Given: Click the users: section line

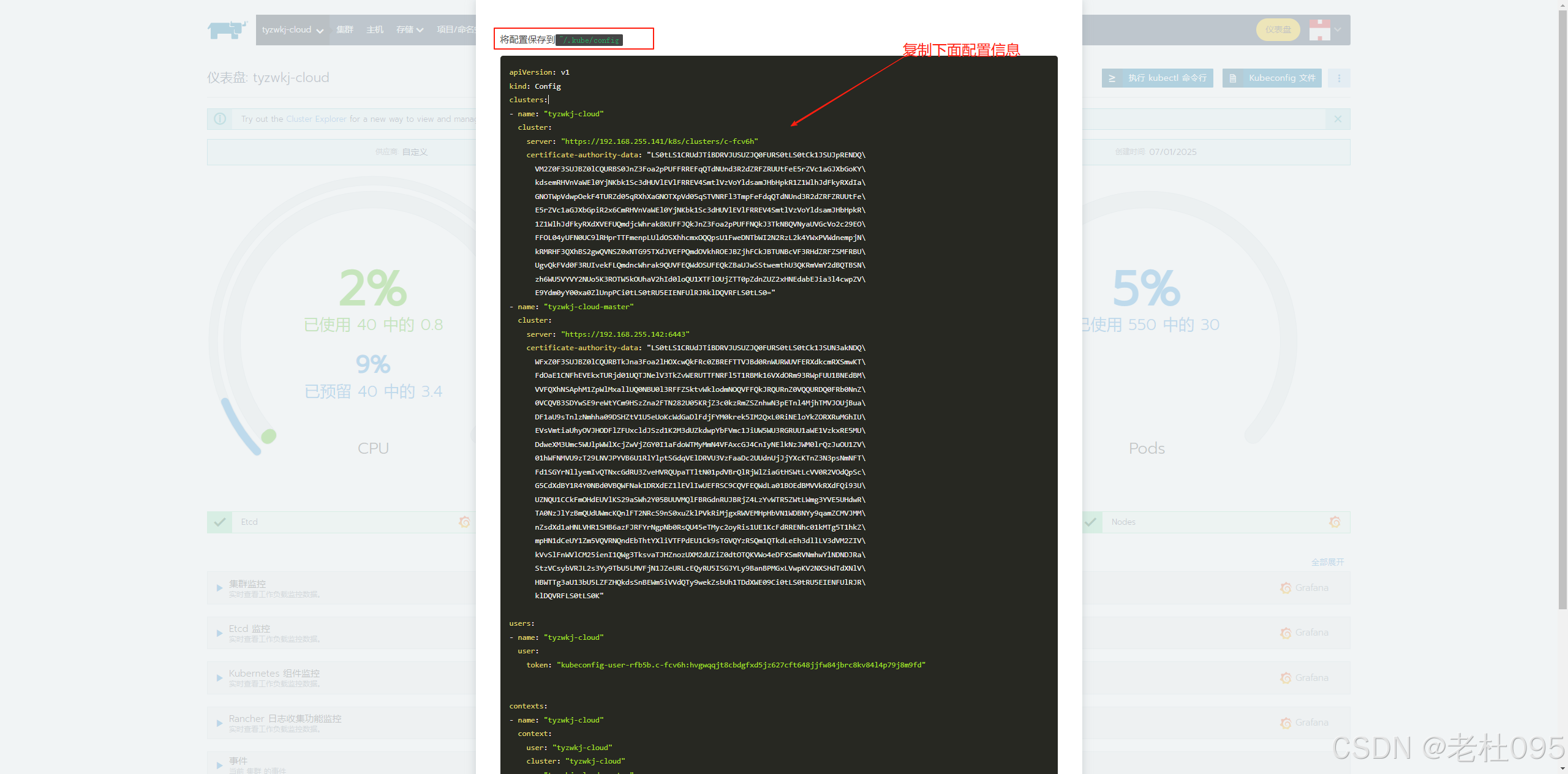Looking at the screenshot, I should point(522,623).
